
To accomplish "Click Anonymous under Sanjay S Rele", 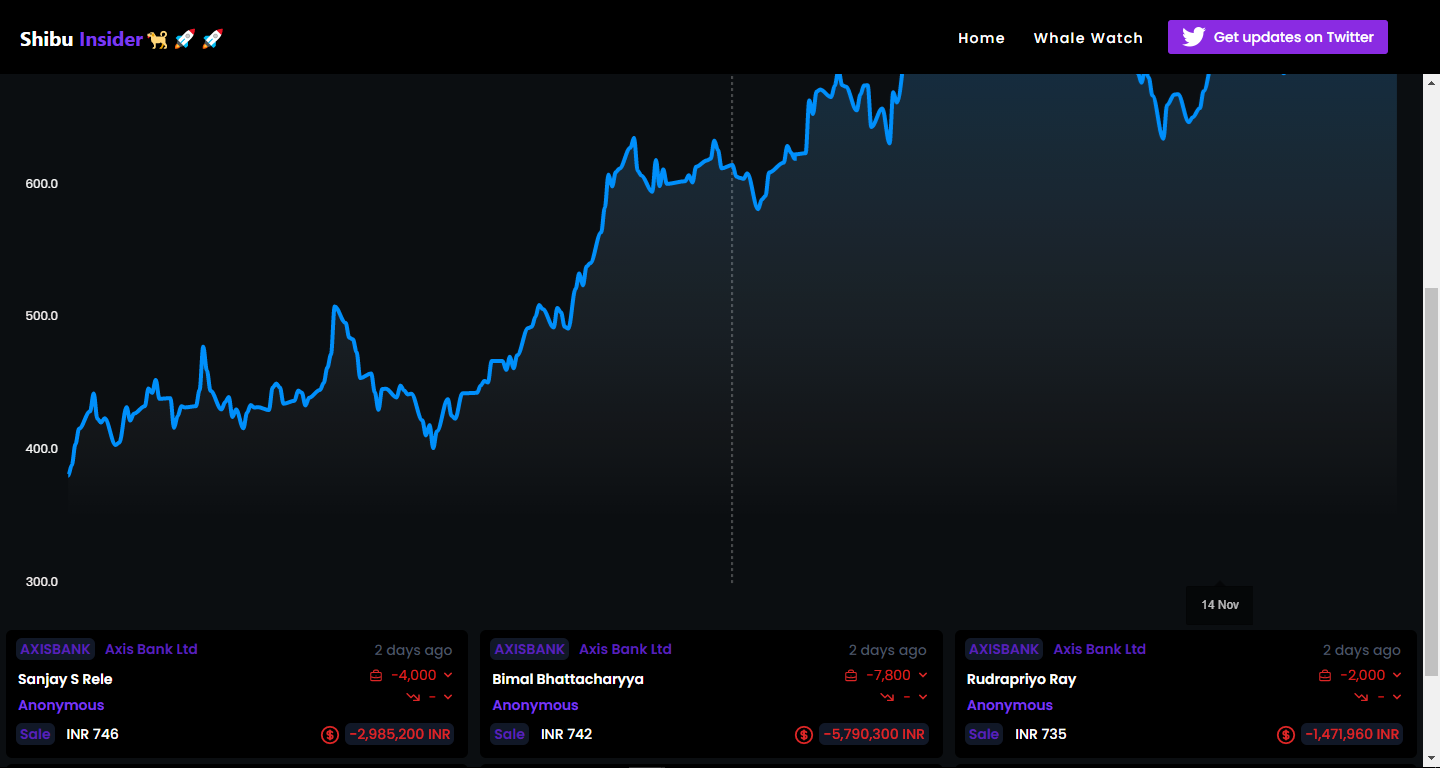I will (61, 705).
